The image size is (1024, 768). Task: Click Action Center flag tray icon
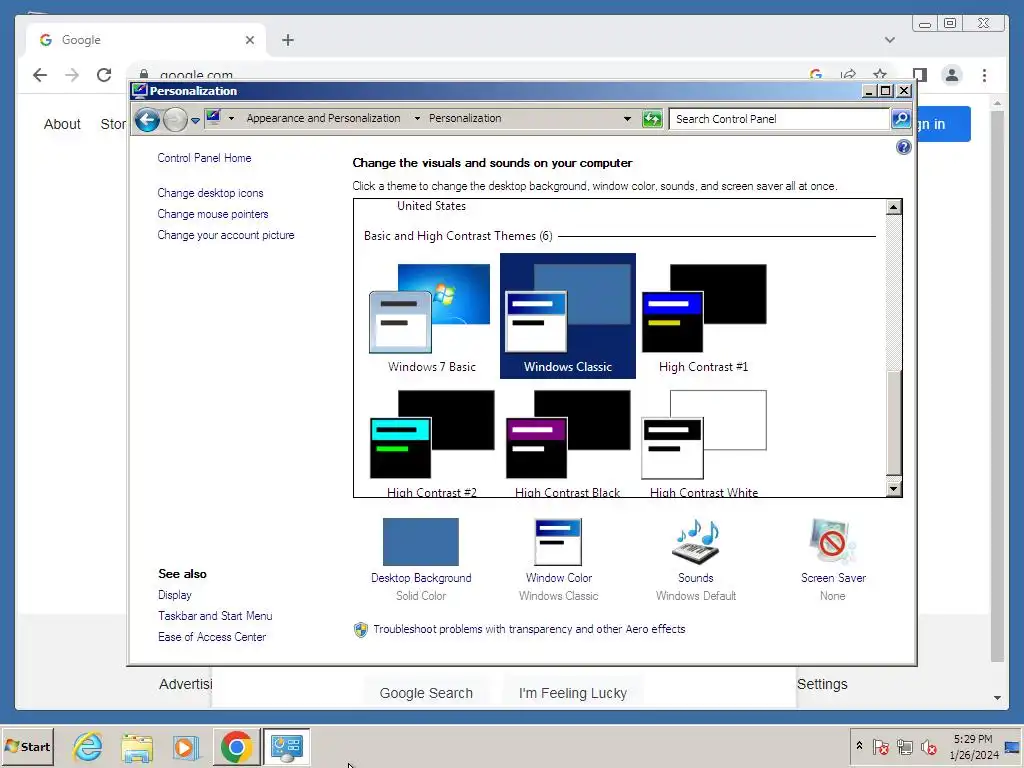pyautogui.click(x=880, y=746)
